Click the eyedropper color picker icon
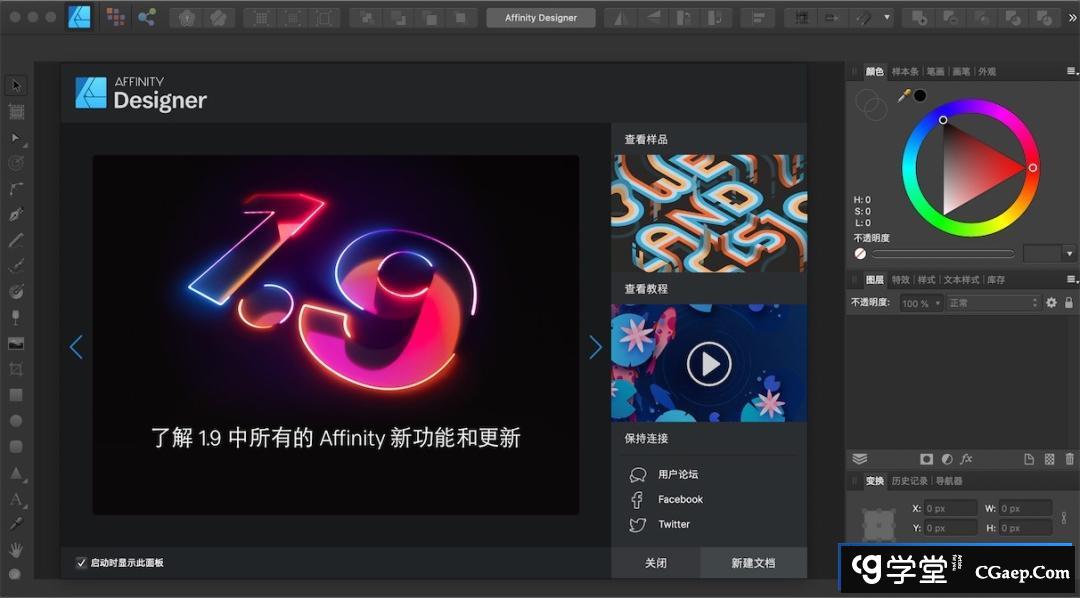The height and width of the screenshot is (598, 1080). pos(904,96)
